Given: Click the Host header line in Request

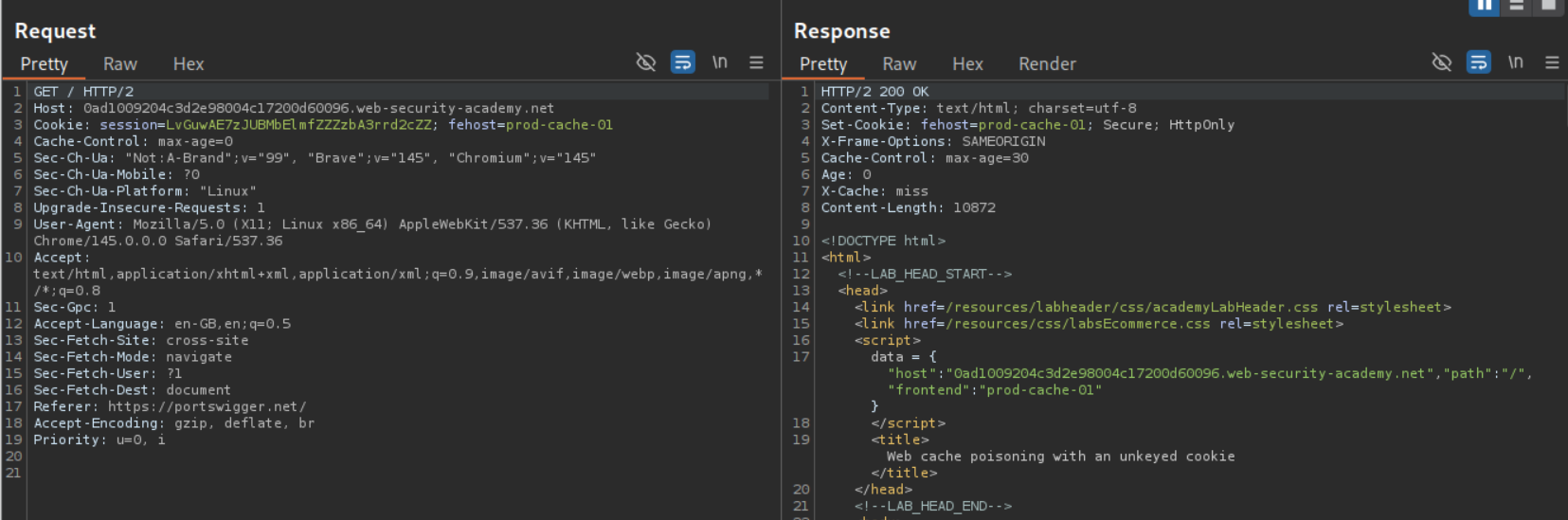Looking at the screenshot, I should coord(294,109).
